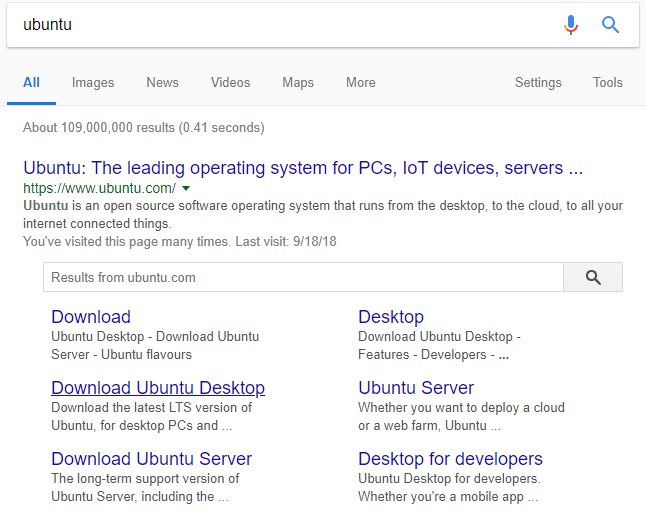Open the Desktop sitelink
The height and width of the screenshot is (519, 646).
click(x=391, y=317)
